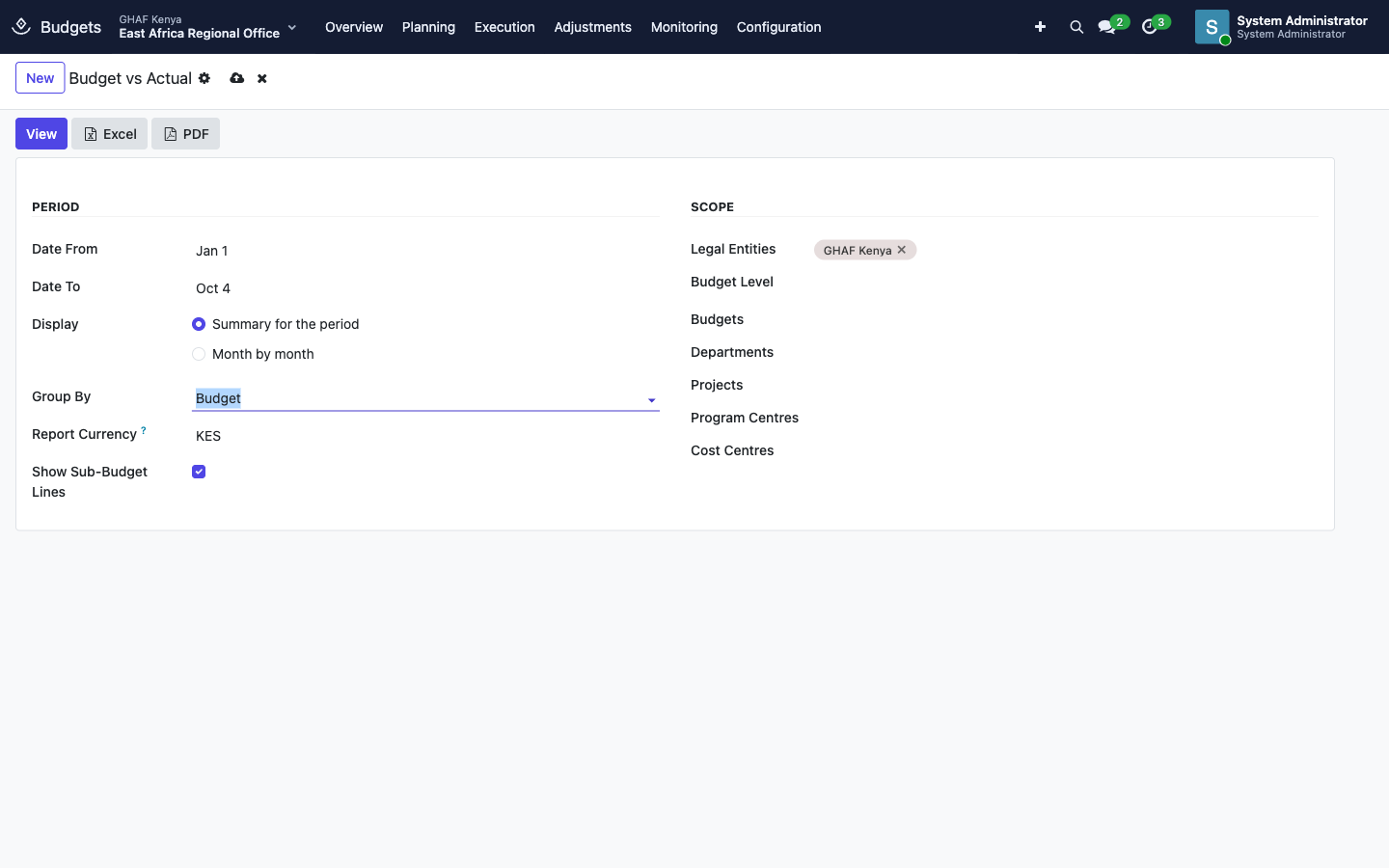The image size is (1389, 868).
Task: Export the report to Excel
Action: coord(110,134)
